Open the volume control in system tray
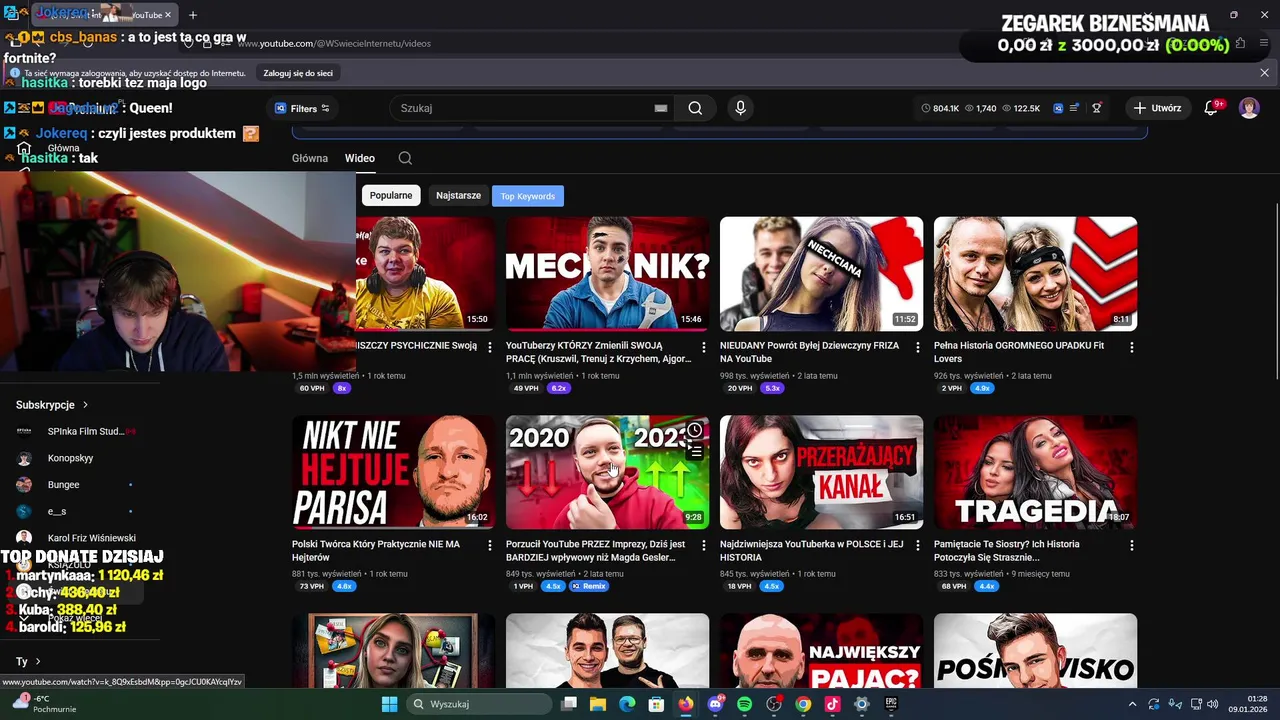Screen dimensions: 1280x720 click(x=1213, y=704)
